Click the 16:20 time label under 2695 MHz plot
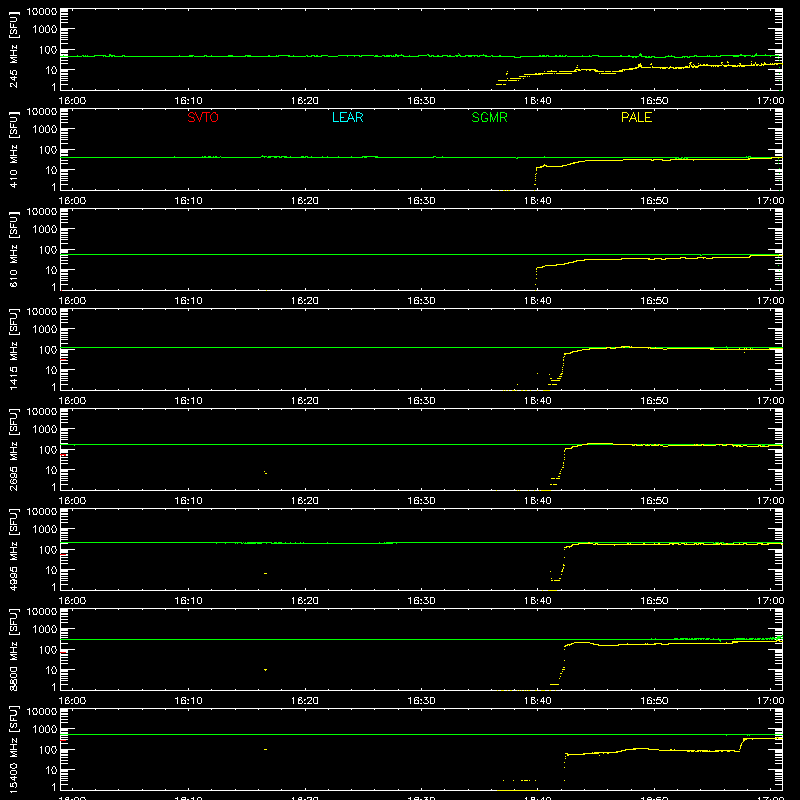 [305, 501]
